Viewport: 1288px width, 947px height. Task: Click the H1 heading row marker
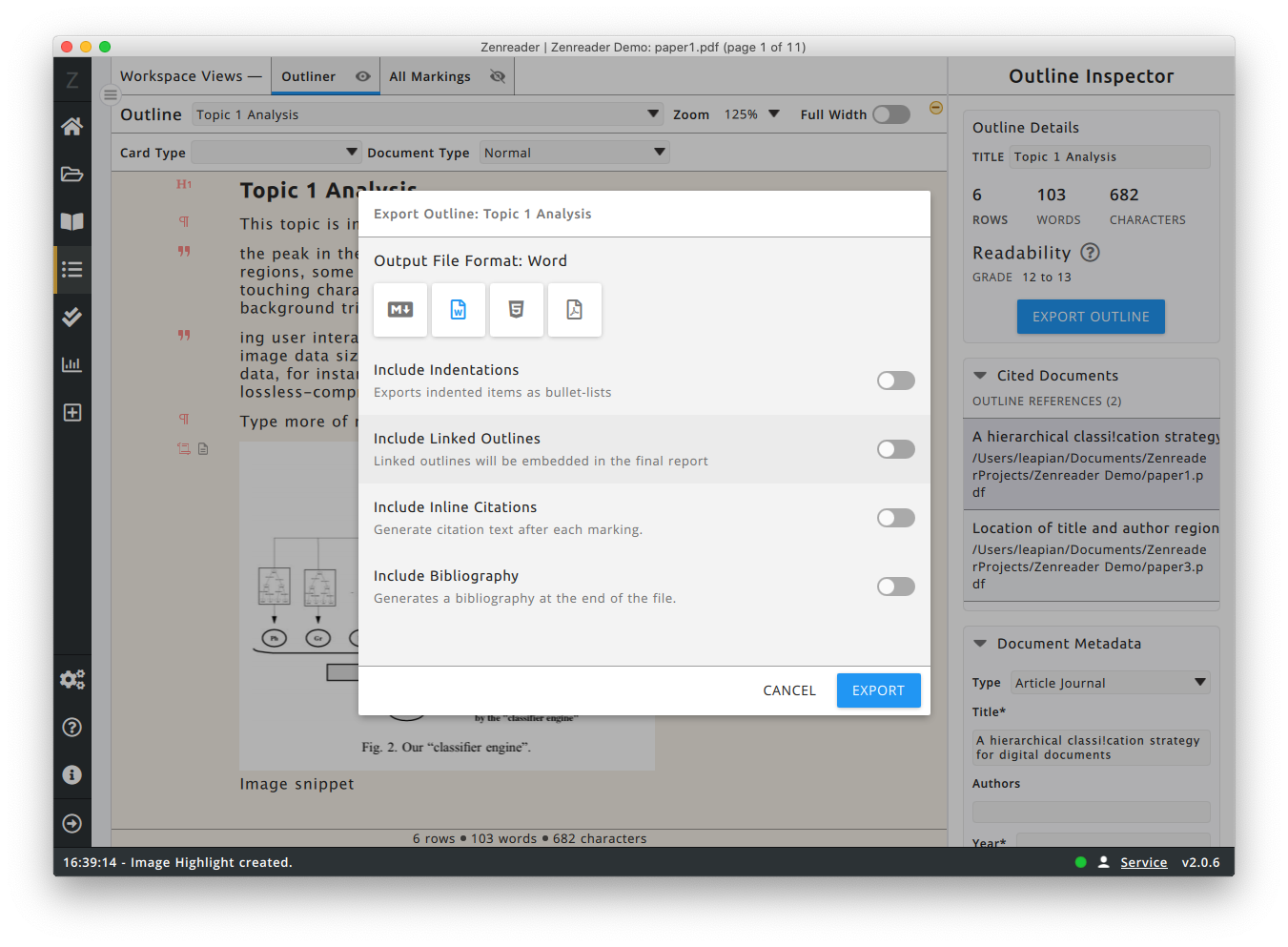184,184
